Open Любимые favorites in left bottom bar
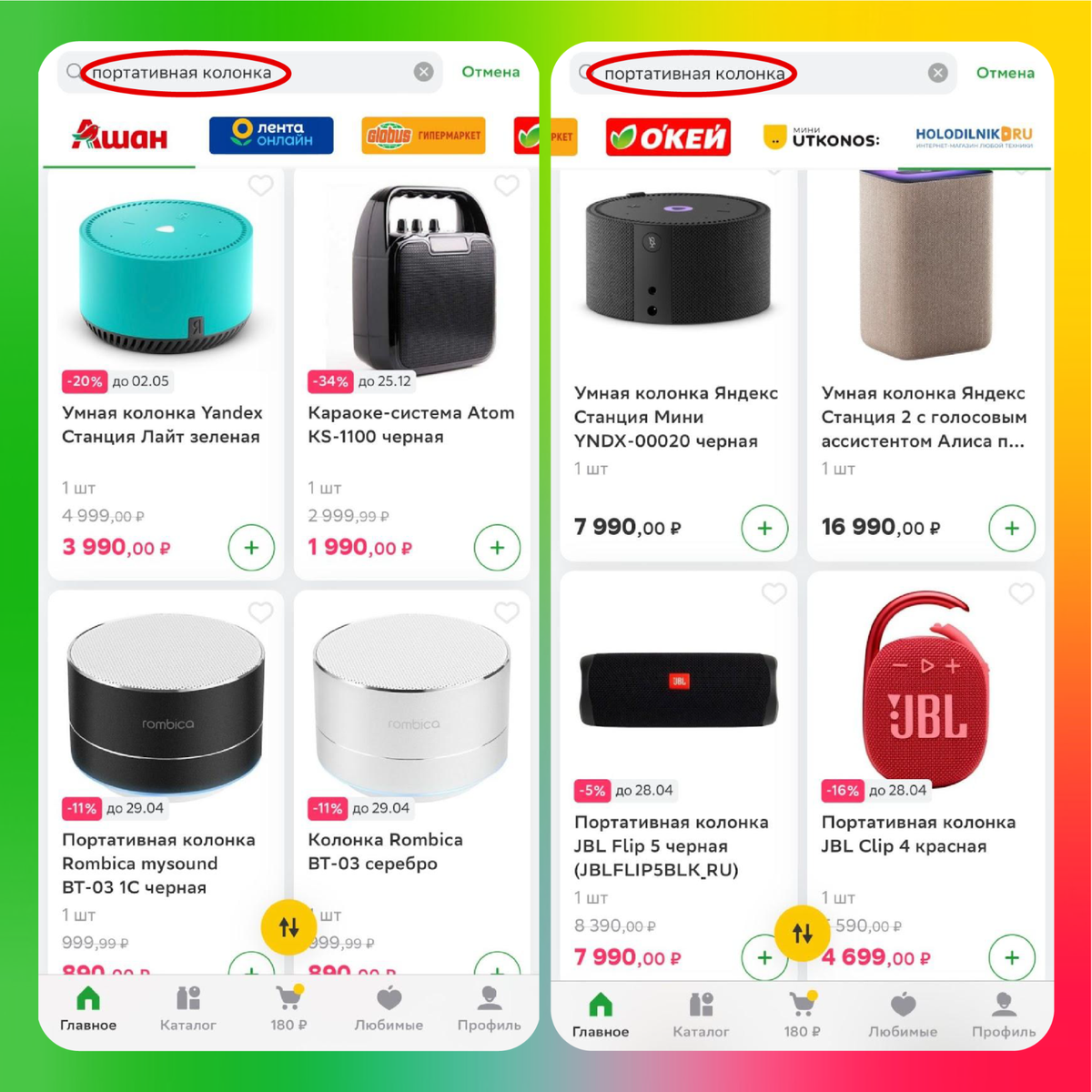Screen dimensions: 1092x1092 (x=389, y=1008)
